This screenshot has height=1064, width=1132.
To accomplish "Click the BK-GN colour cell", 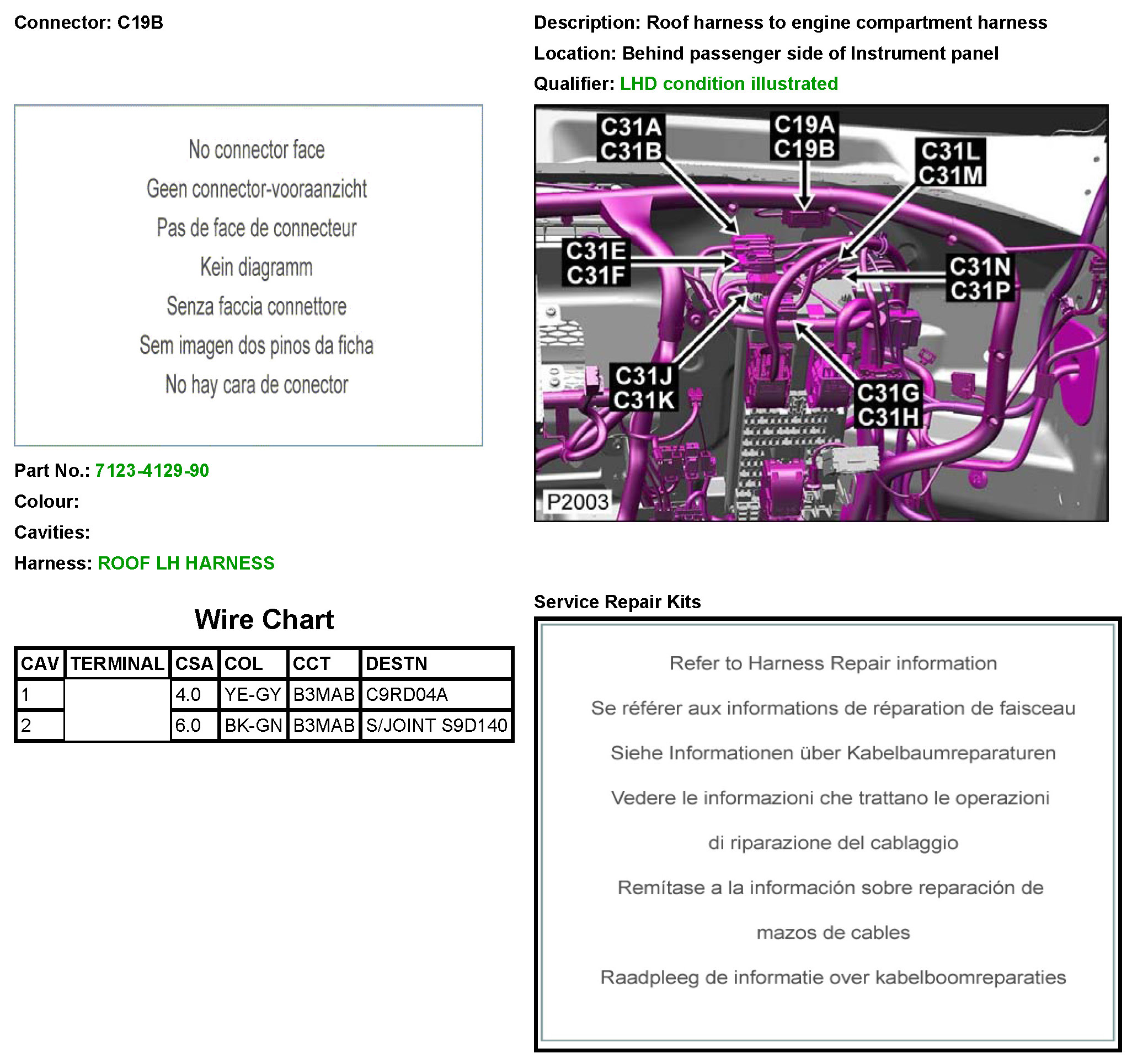I will click(x=253, y=725).
